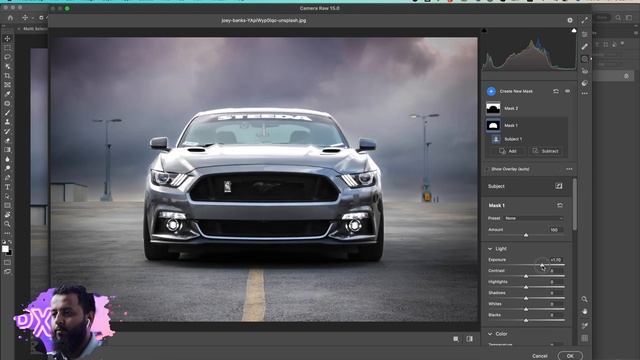
Task: Select the Eyedropper tool
Action: tap(7, 94)
